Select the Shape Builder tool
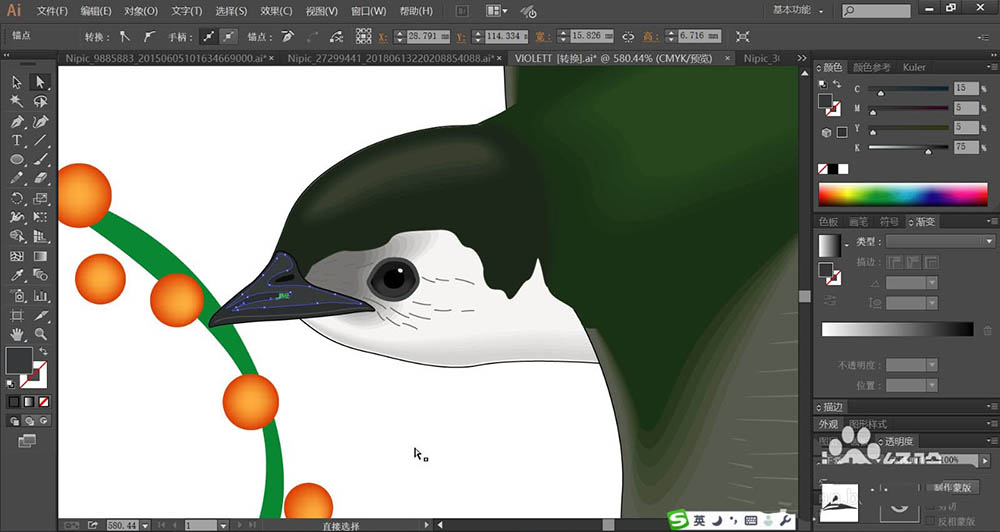This screenshot has height=532, width=1000. pyautogui.click(x=17, y=237)
